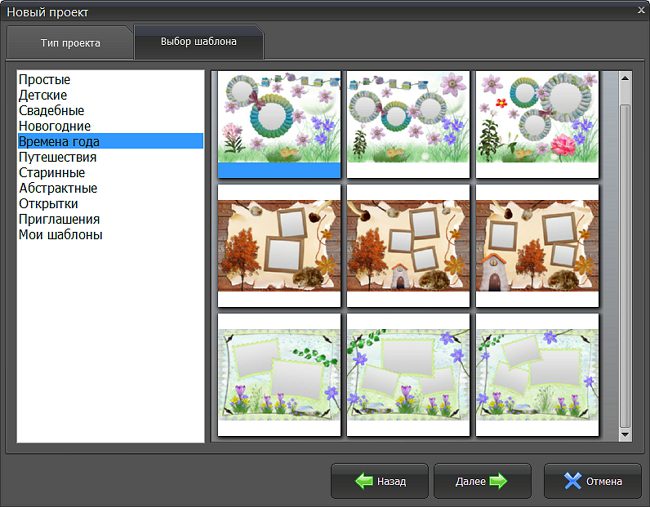Select autumn template with two square frames
This screenshot has width=650, height=507.
tap(279, 246)
